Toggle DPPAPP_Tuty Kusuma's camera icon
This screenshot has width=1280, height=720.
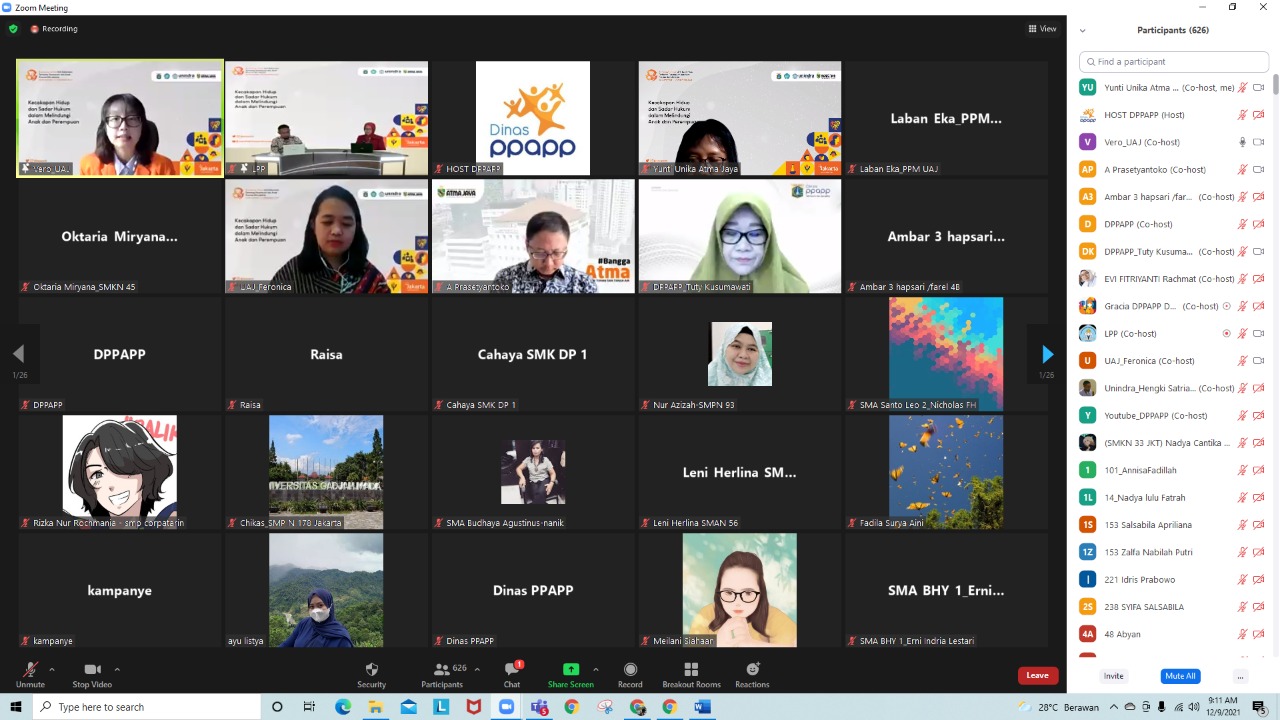point(1259,252)
